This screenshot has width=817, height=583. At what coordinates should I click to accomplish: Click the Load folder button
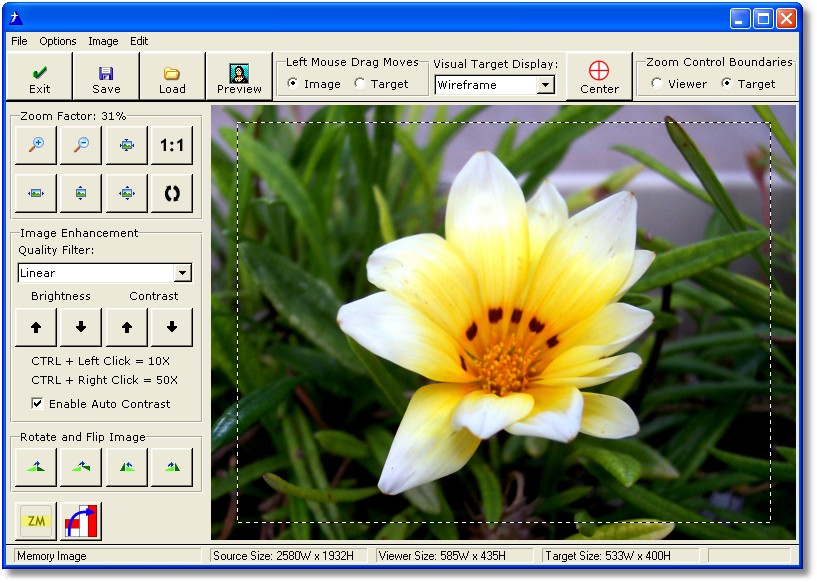coord(172,77)
